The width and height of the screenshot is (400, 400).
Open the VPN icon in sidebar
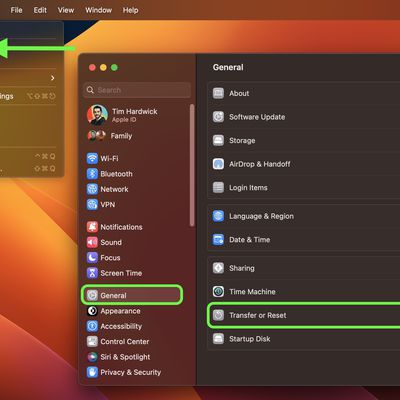point(92,204)
